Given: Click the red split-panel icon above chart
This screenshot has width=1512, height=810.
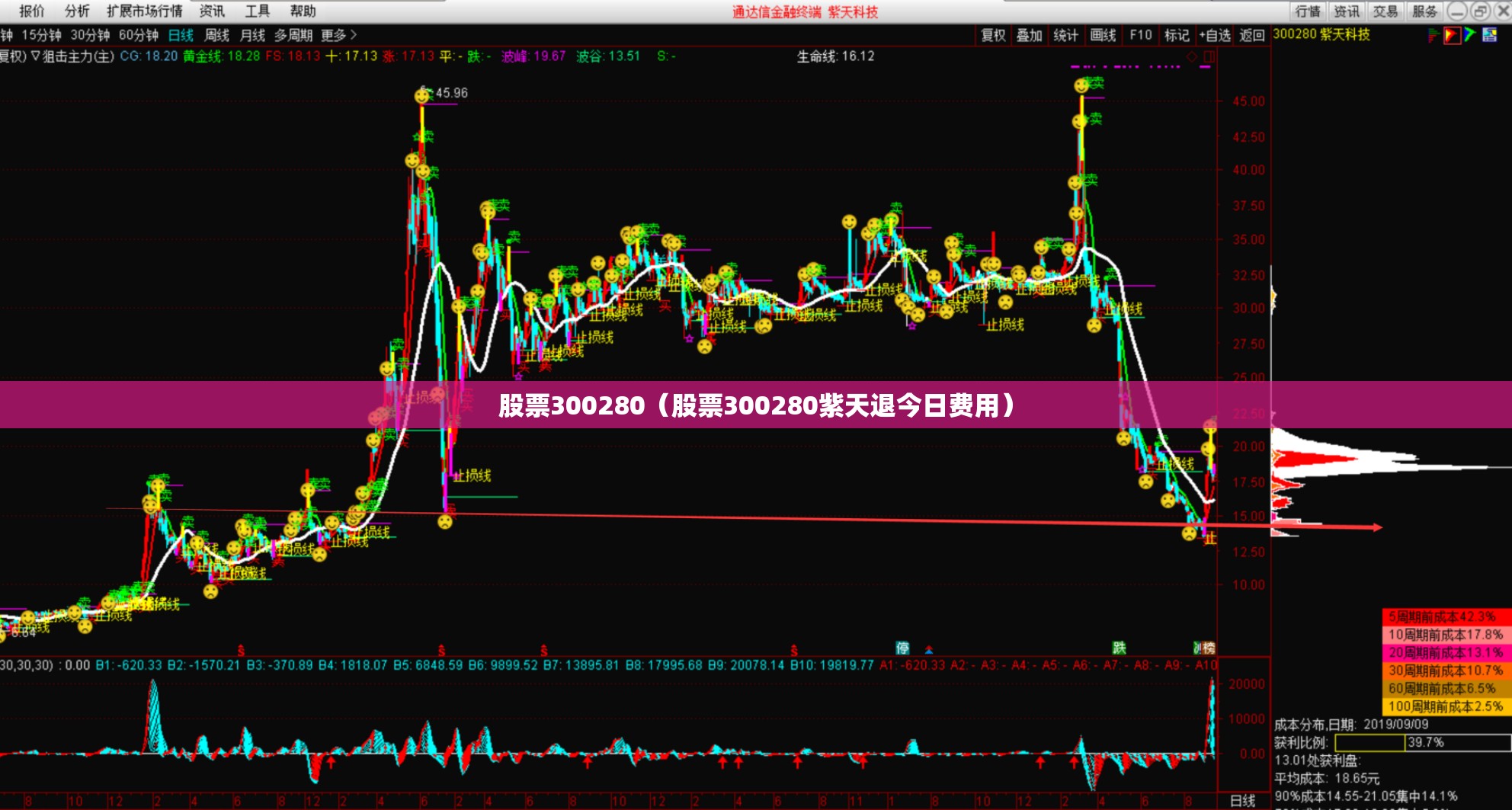Looking at the screenshot, I should [x=1209, y=56].
